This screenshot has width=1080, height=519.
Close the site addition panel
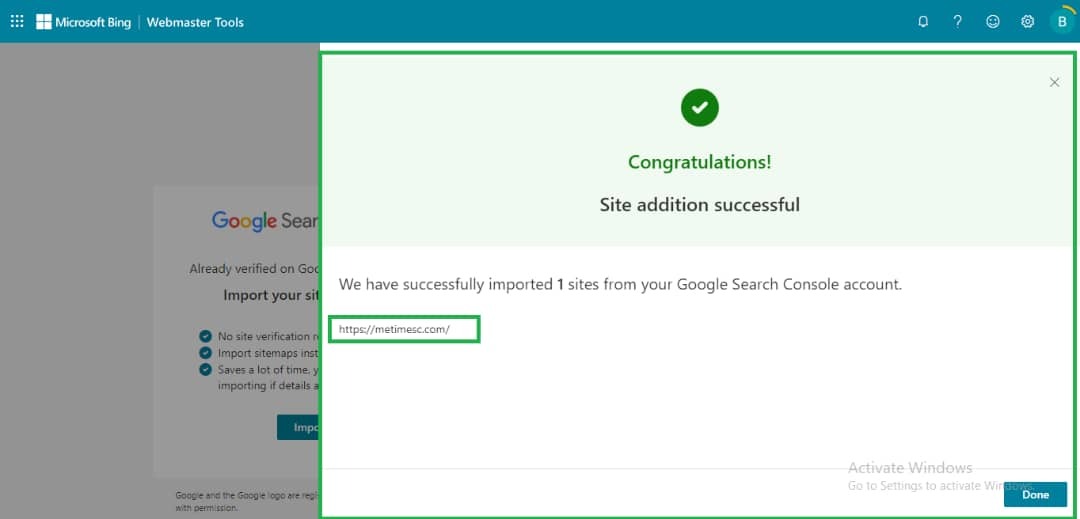click(x=1054, y=82)
